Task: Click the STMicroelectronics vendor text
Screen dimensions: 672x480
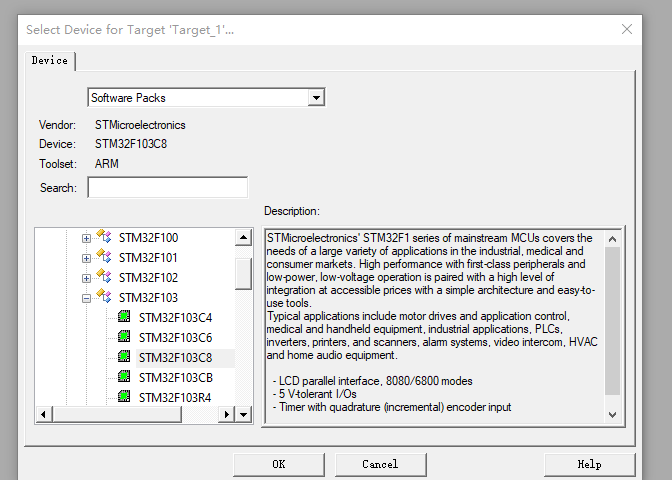Action: pyautogui.click(x=140, y=125)
